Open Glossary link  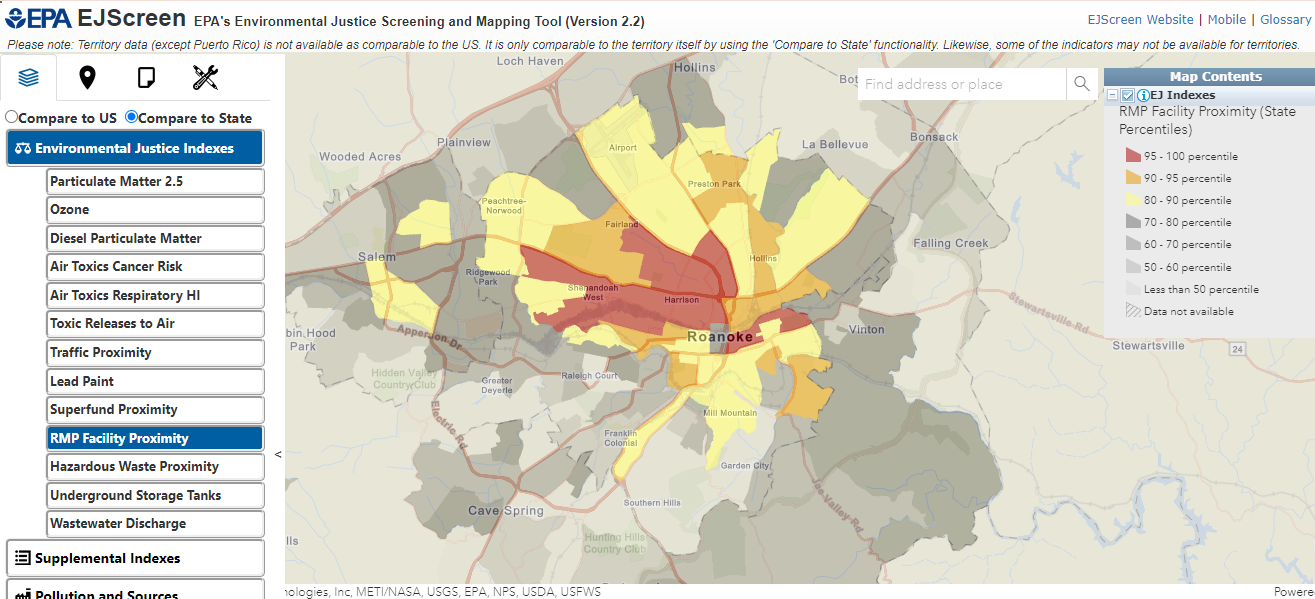tap(1285, 20)
